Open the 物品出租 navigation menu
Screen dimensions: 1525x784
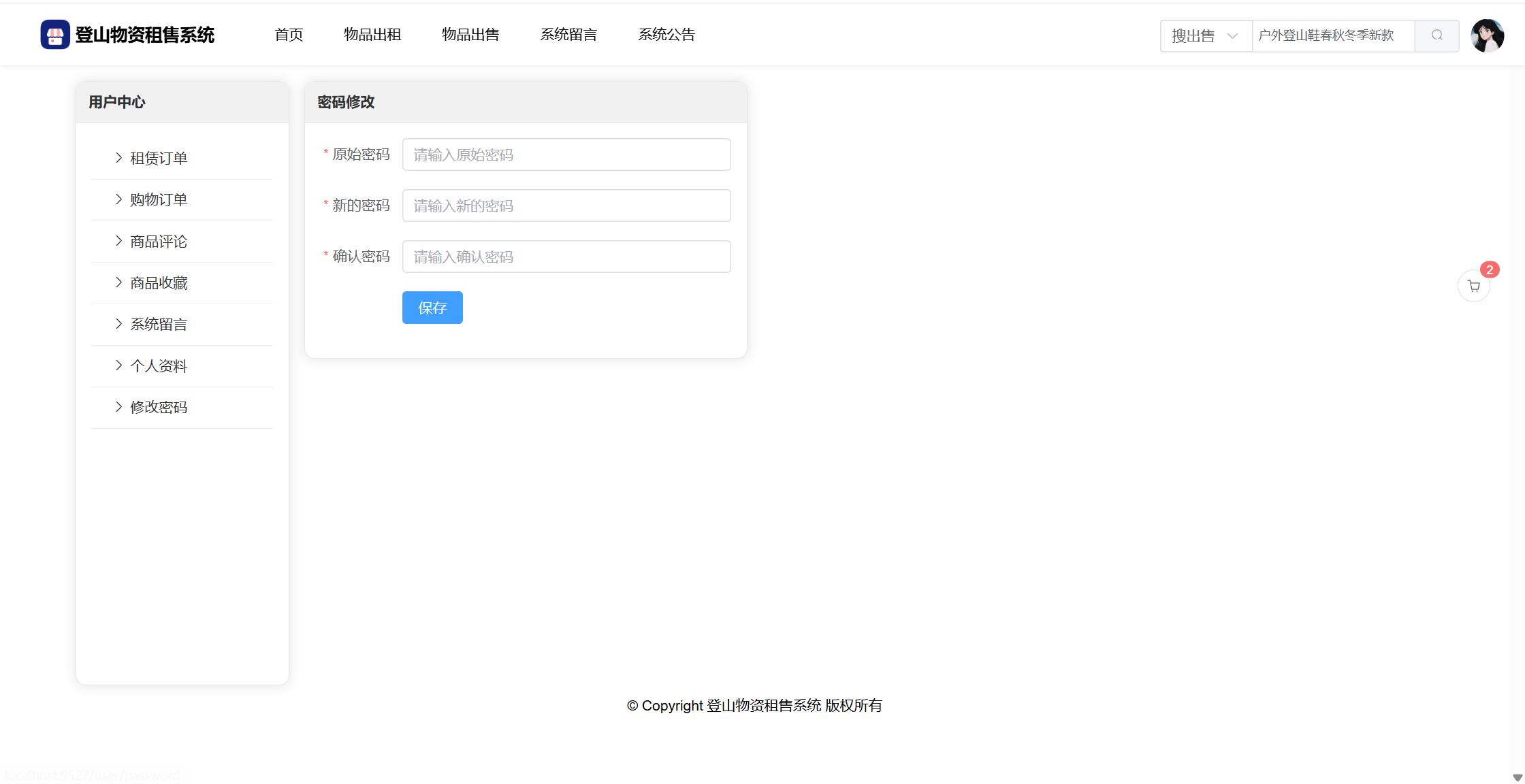point(372,35)
